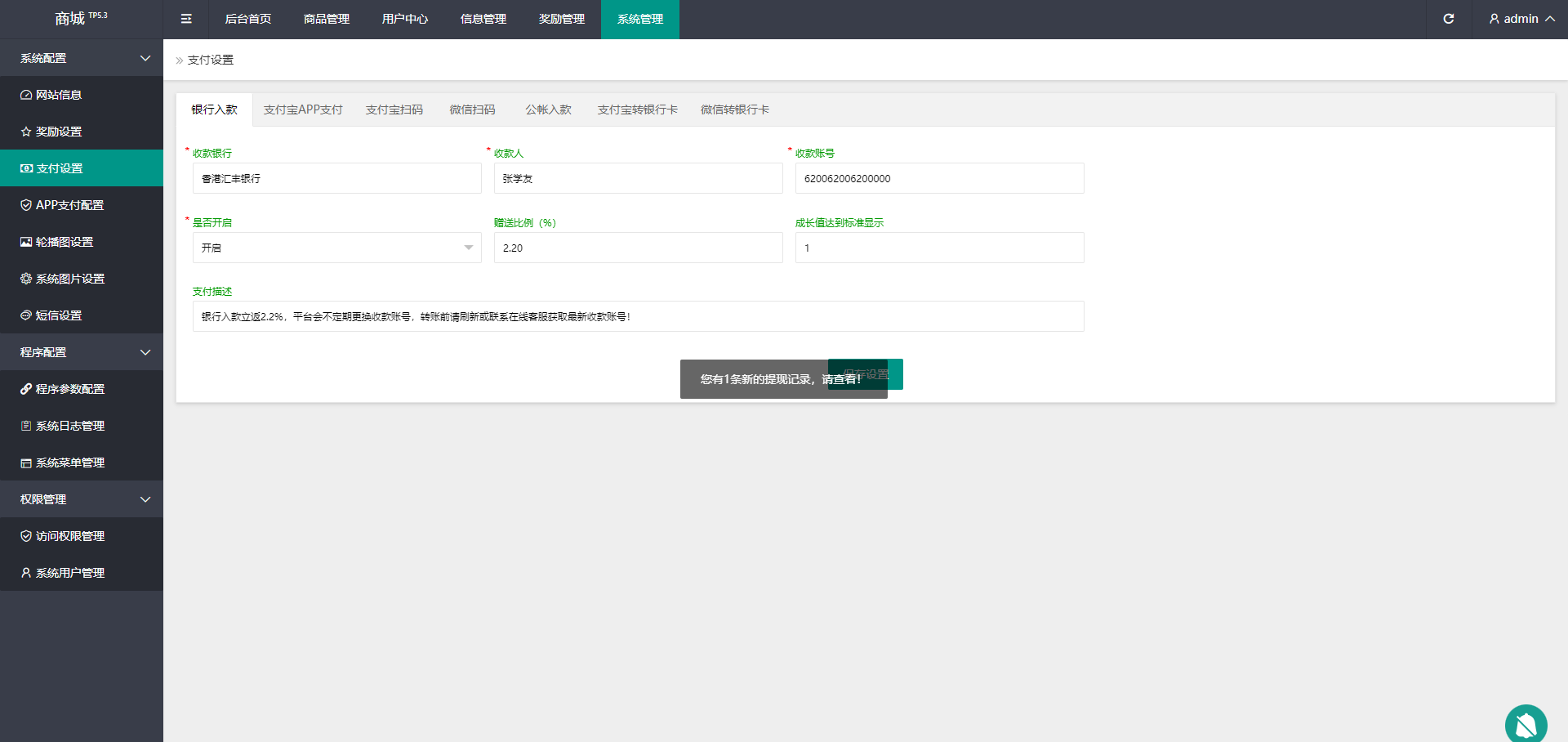Open the 是否开启 dropdown
The height and width of the screenshot is (742, 1568).
coord(336,248)
